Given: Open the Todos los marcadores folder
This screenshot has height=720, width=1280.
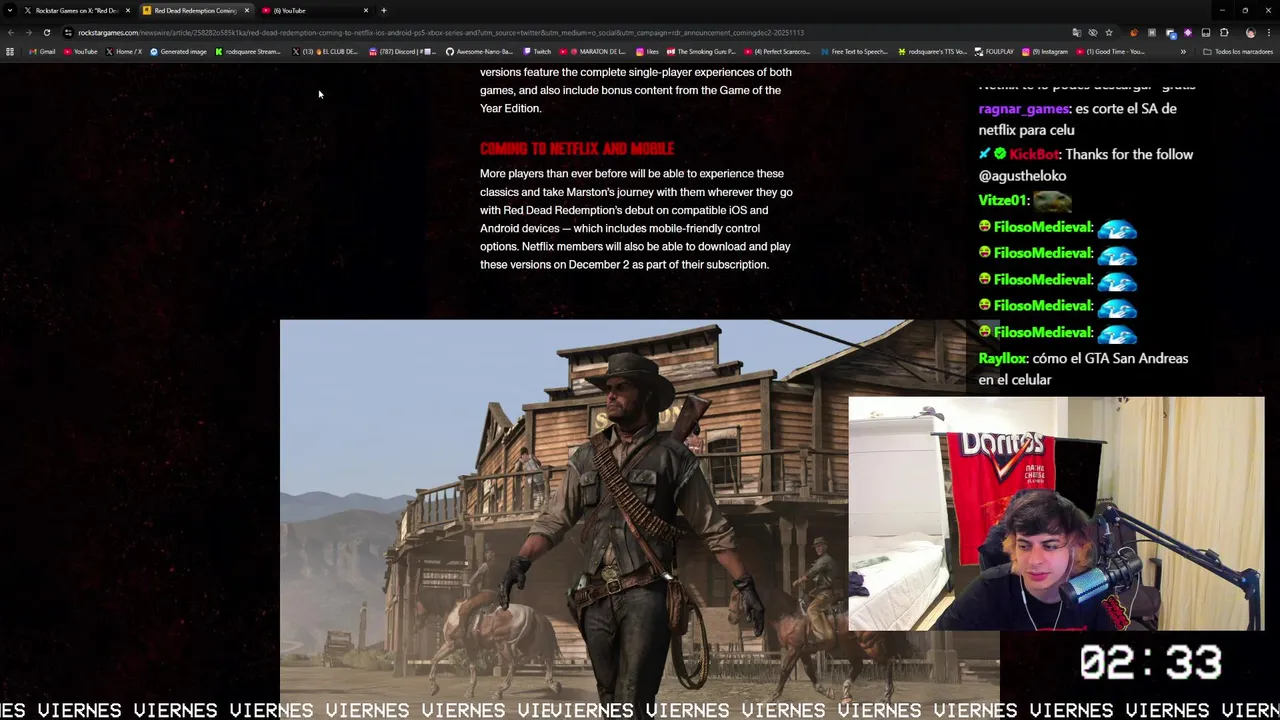Looking at the screenshot, I should click(1238, 51).
